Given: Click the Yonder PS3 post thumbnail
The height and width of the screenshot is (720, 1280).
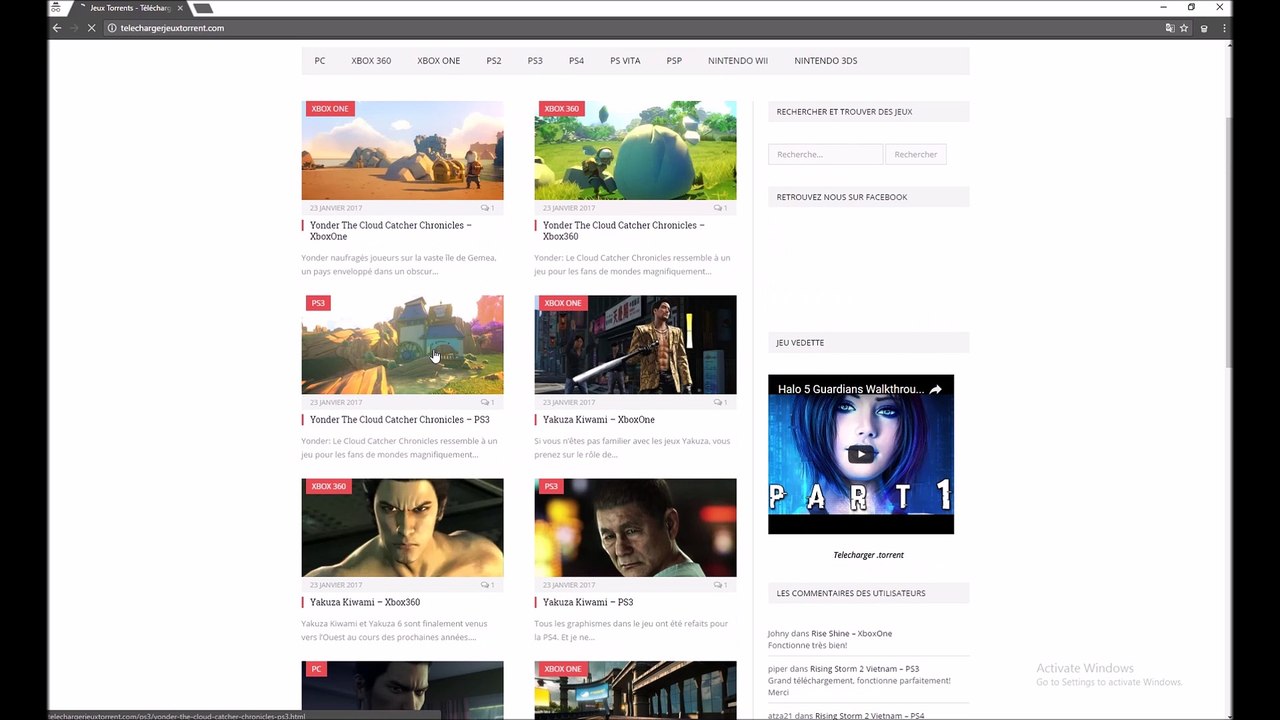Looking at the screenshot, I should (402, 345).
